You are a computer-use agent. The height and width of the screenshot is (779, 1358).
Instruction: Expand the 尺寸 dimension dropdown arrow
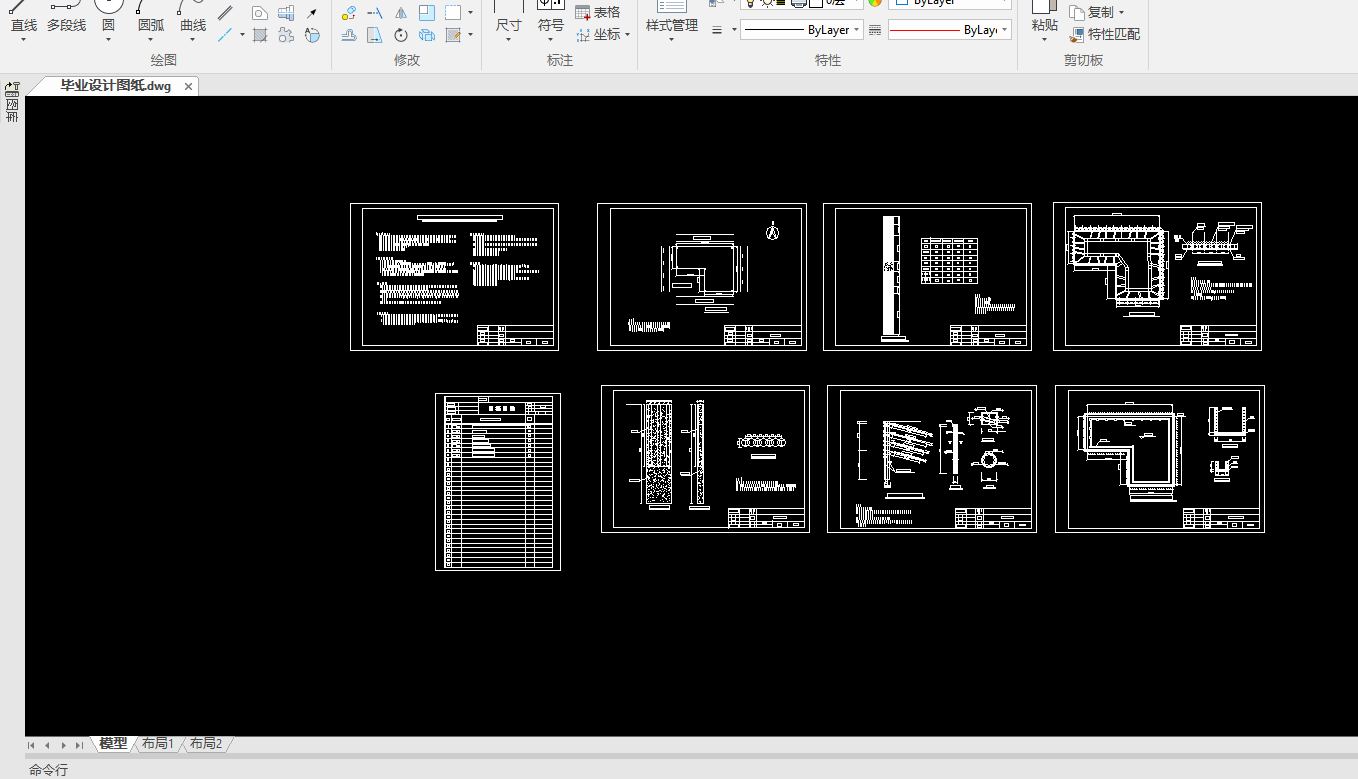[509, 40]
